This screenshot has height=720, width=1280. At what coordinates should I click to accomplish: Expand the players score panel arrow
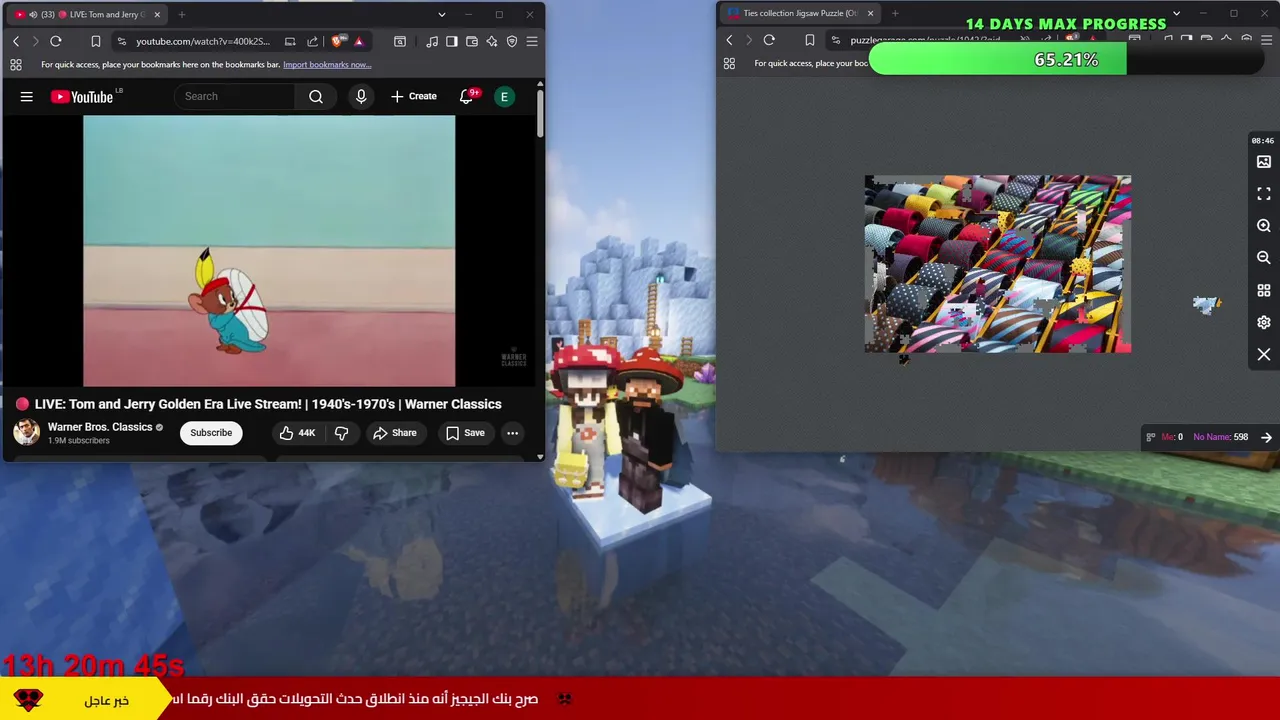coord(1266,437)
